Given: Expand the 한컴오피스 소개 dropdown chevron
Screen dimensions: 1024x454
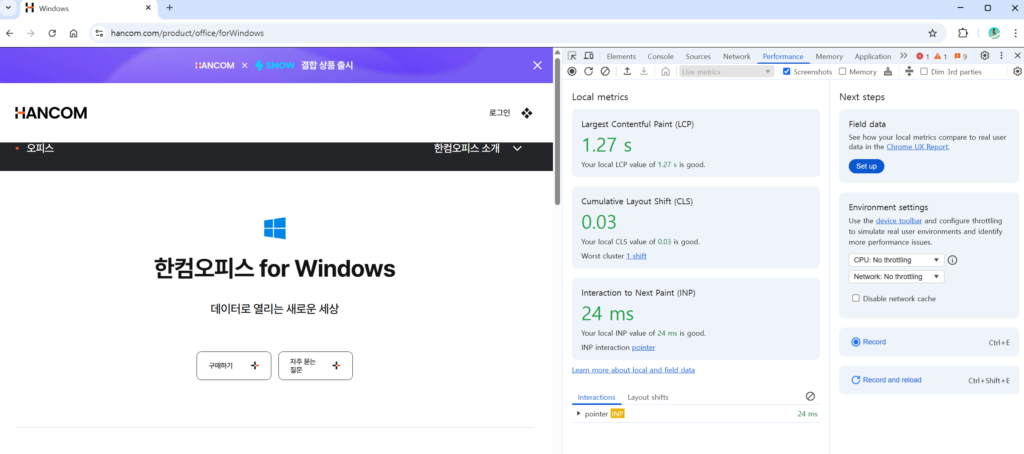Looking at the screenshot, I should (x=517, y=148).
